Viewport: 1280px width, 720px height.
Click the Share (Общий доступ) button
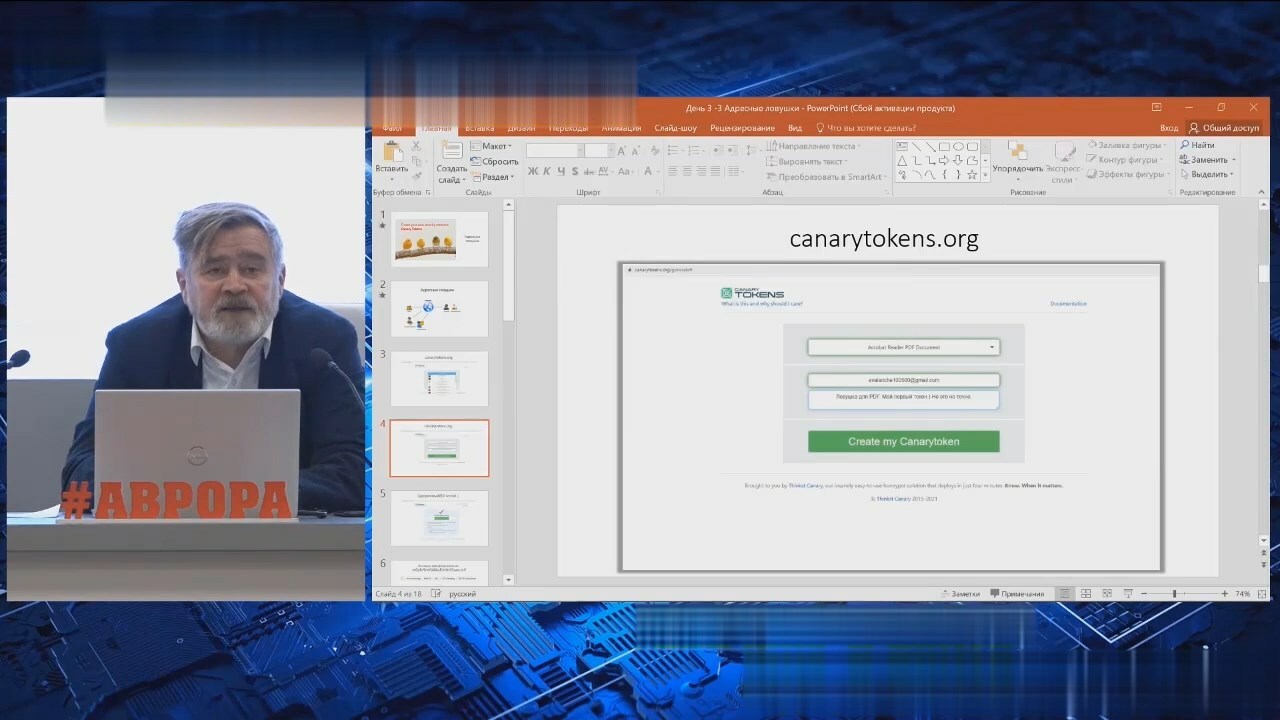click(x=1224, y=128)
